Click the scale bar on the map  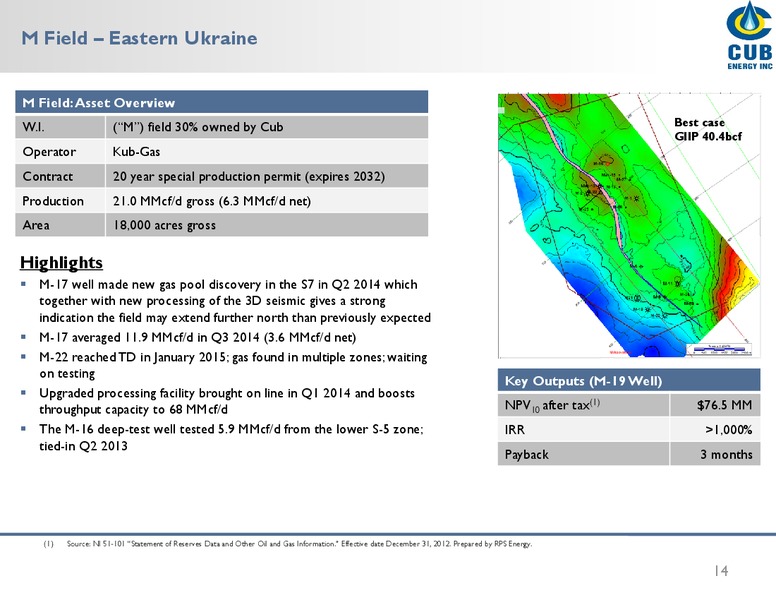720,349
